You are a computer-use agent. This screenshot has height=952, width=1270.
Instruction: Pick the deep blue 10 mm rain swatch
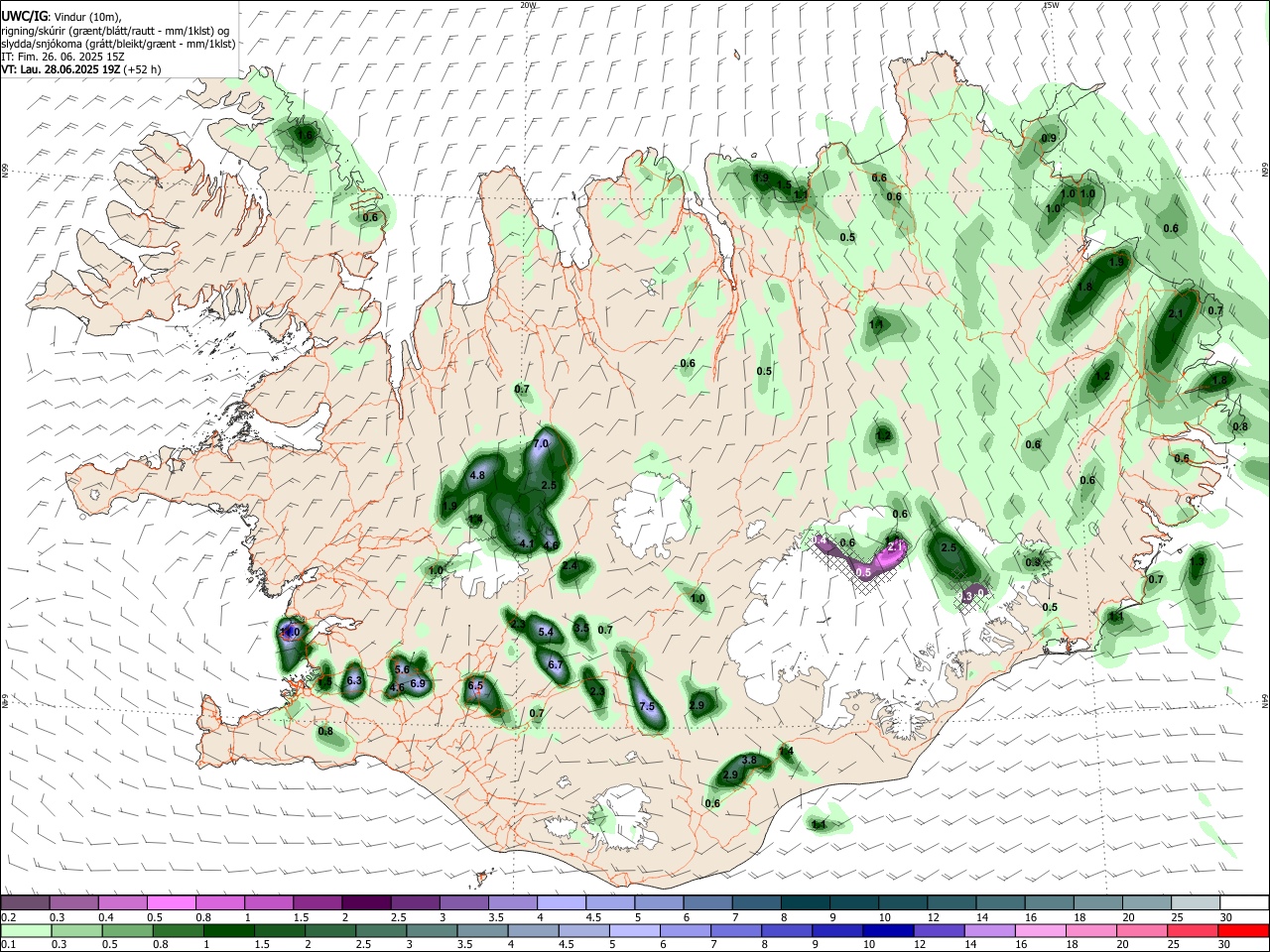887,930
